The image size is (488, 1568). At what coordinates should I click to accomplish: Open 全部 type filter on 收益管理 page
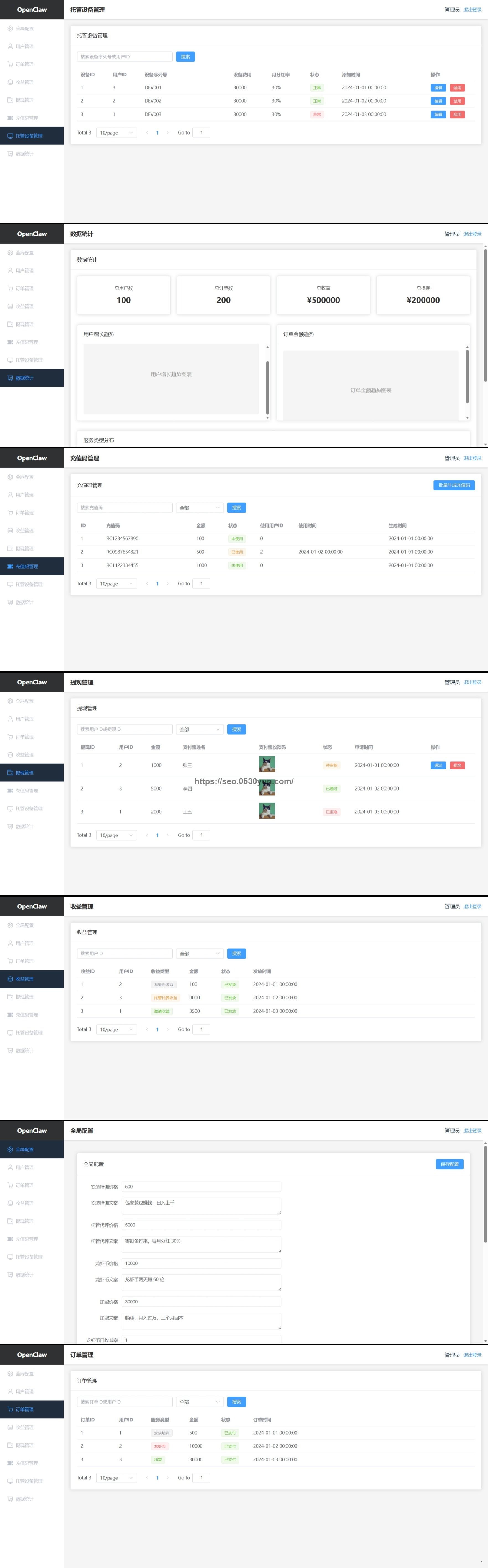pyautogui.click(x=200, y=953)
